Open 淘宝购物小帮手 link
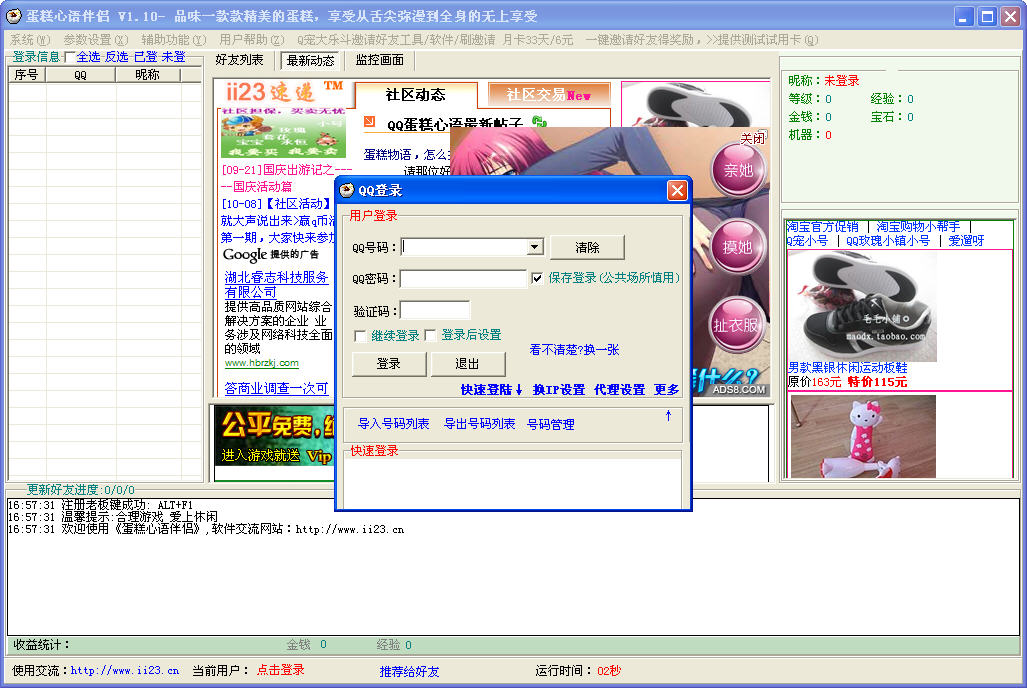 click(918, 227)
